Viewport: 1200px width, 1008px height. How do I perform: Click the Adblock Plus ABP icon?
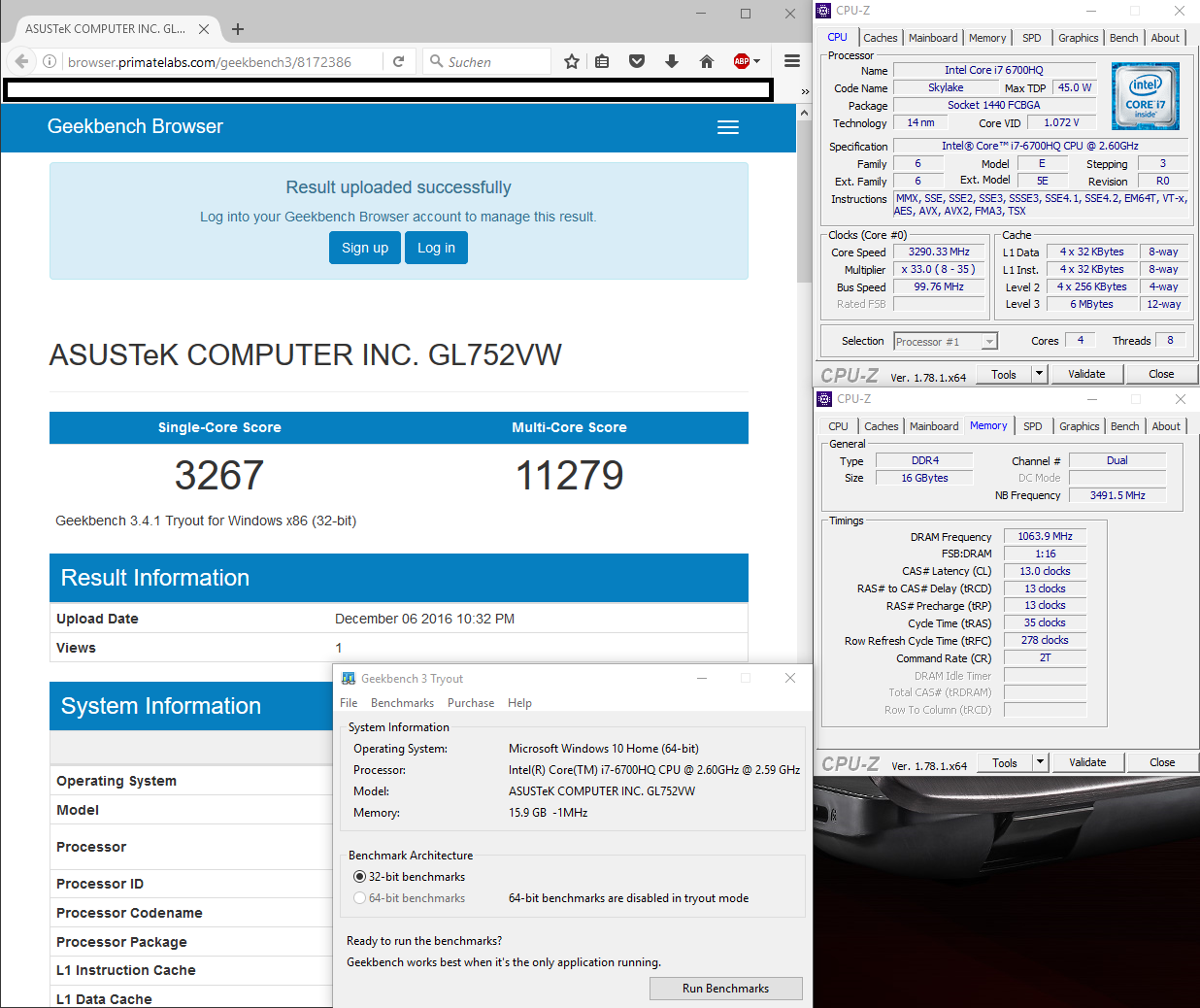click(x=742, y=61)
